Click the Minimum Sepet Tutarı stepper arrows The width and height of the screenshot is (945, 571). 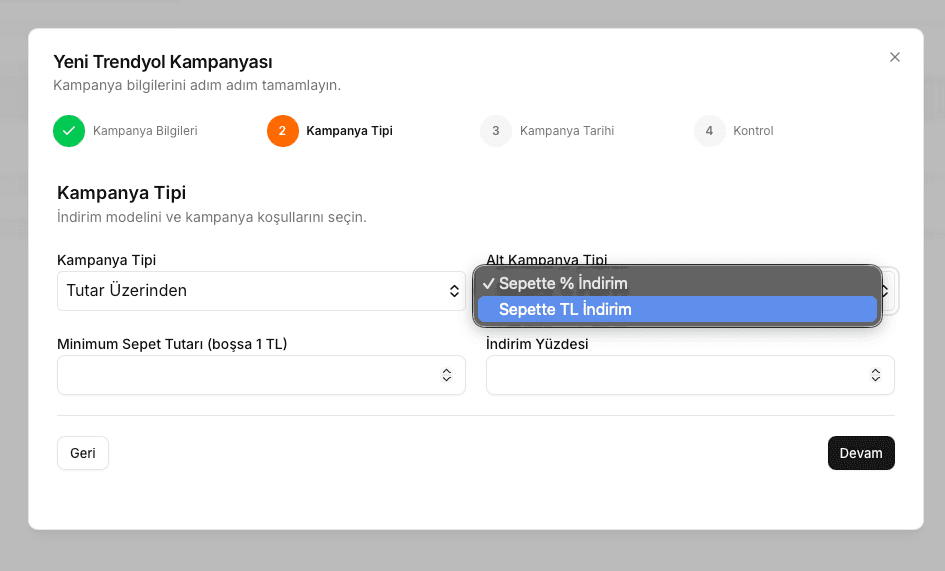coord(447,375)
